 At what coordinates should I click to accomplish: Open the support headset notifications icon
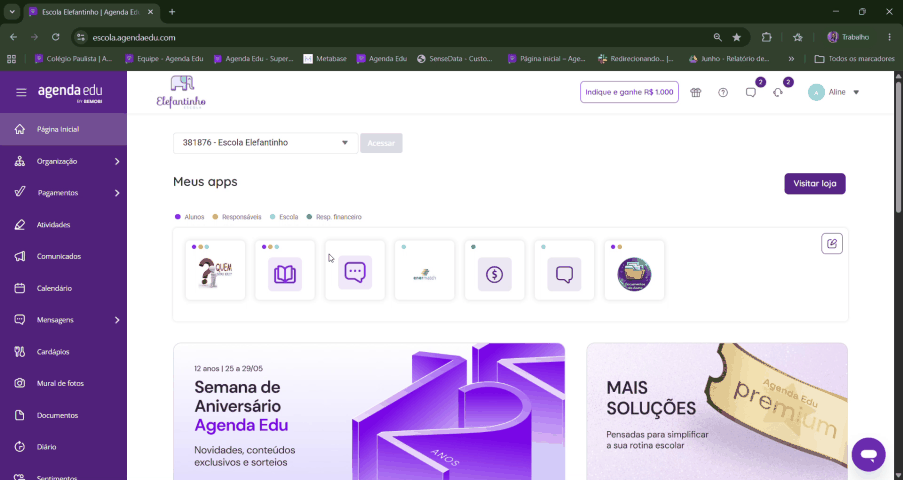[778, 92]
